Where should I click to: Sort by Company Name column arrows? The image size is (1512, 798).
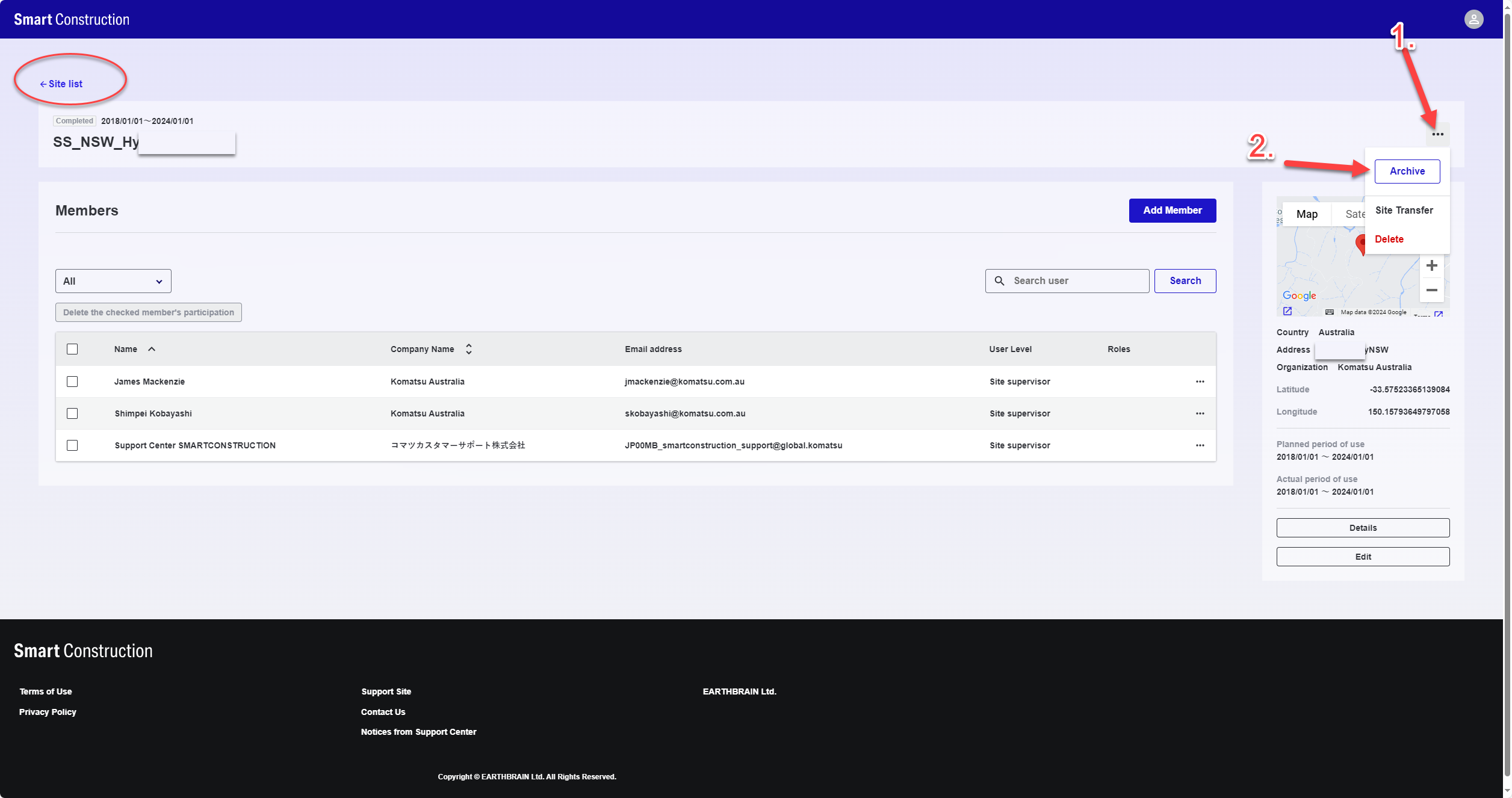coord(469,349)
